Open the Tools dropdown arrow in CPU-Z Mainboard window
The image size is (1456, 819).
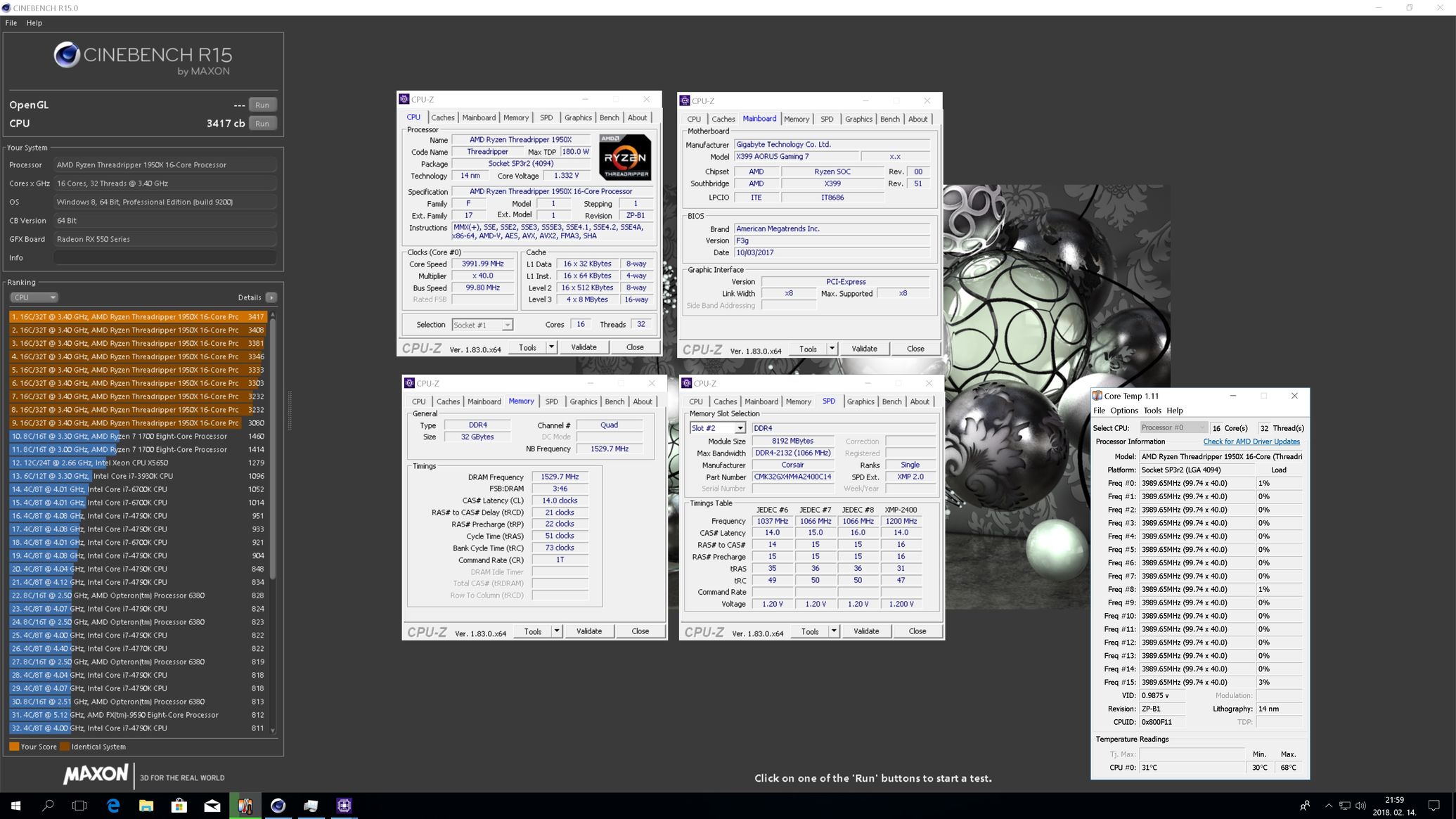pyautogui.click(x=832, y=349)
